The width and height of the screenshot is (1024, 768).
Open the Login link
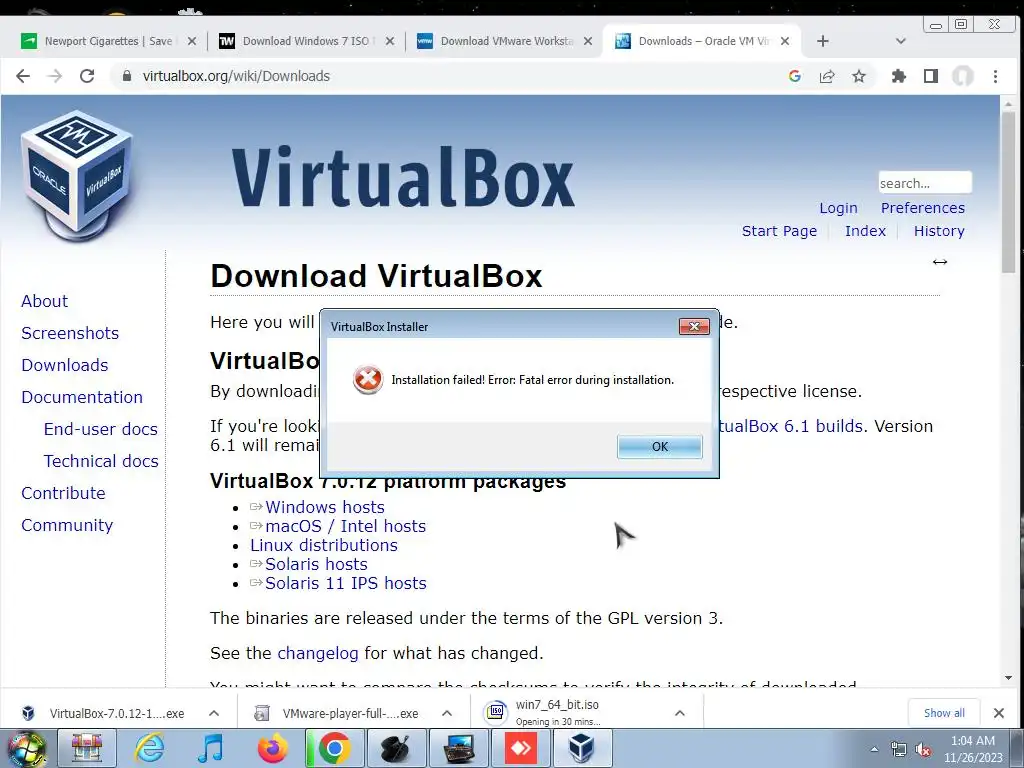[x=839, y=208]
